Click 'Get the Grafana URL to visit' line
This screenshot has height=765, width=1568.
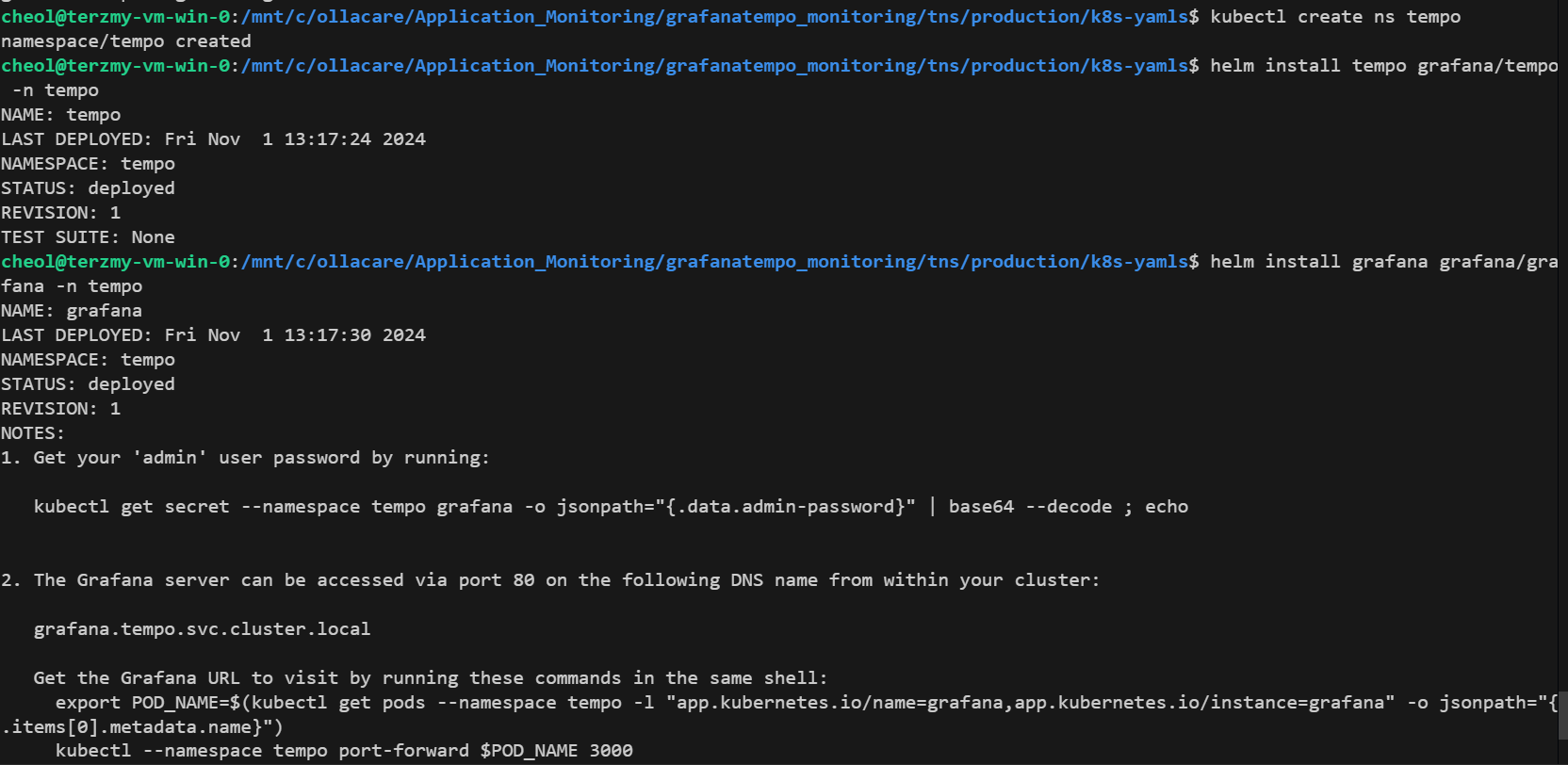[x=431, y=678]
